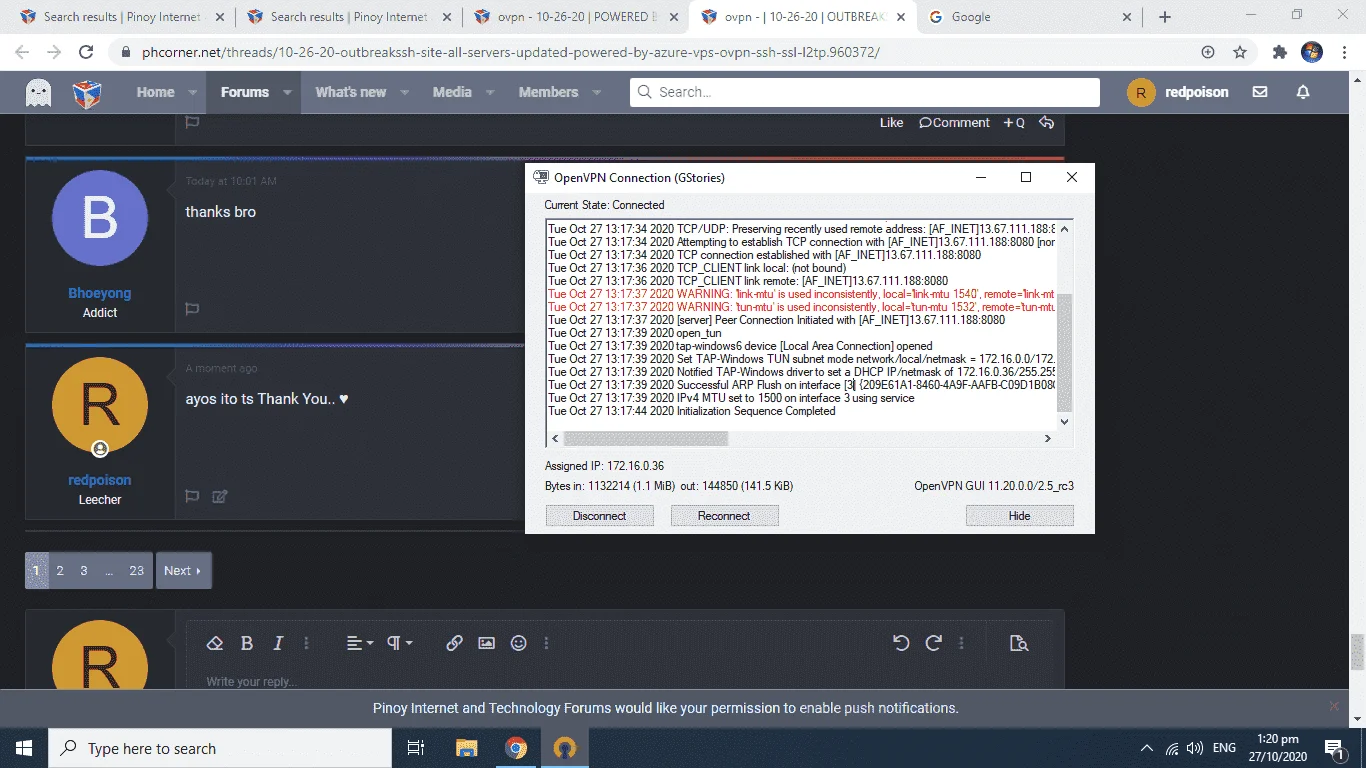Viewport: 1366px width, 768px height.
Task: Open the Home menu item
Action: click(155, 92)
